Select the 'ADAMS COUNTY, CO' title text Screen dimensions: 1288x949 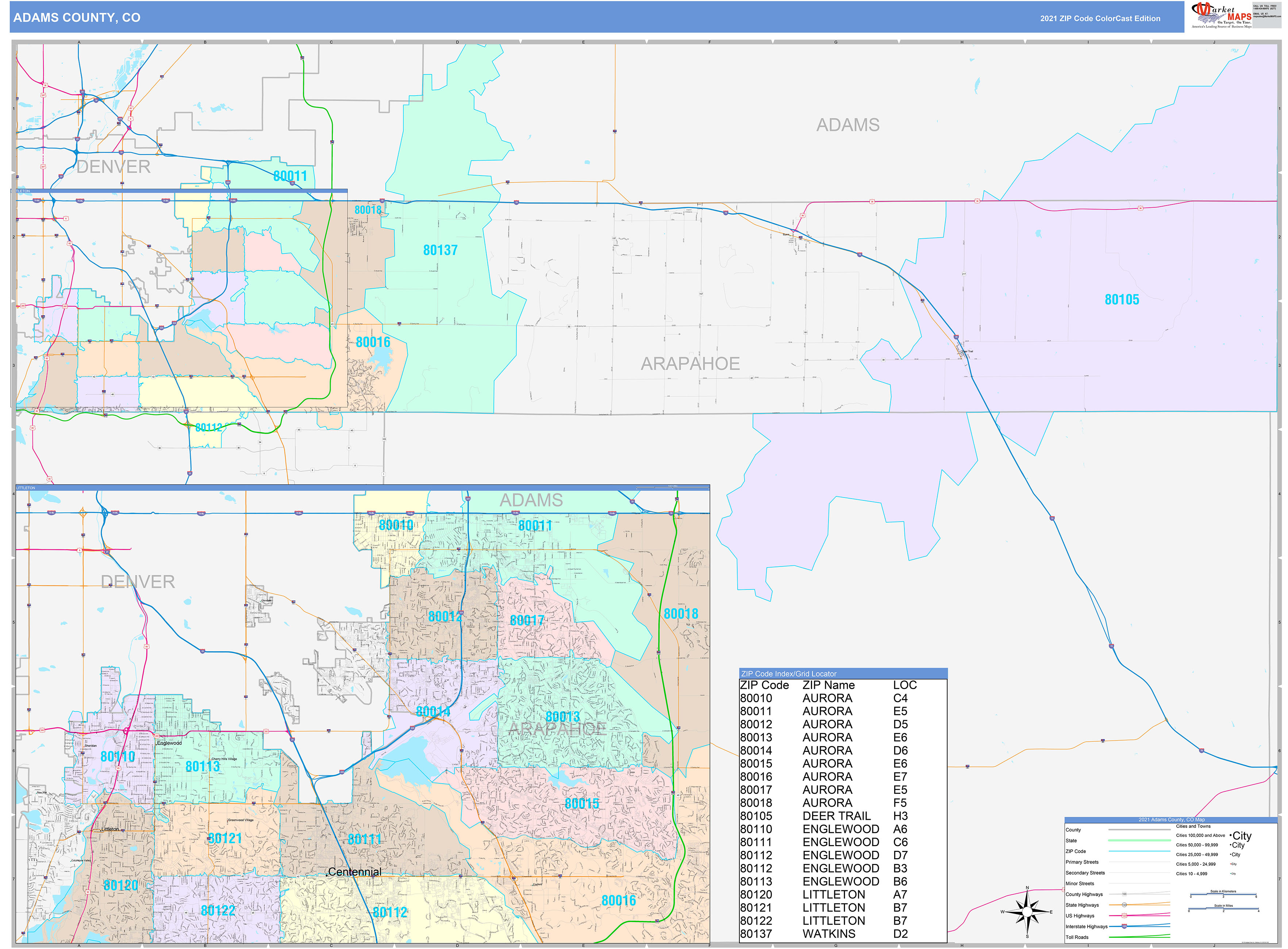coord(77,18)
